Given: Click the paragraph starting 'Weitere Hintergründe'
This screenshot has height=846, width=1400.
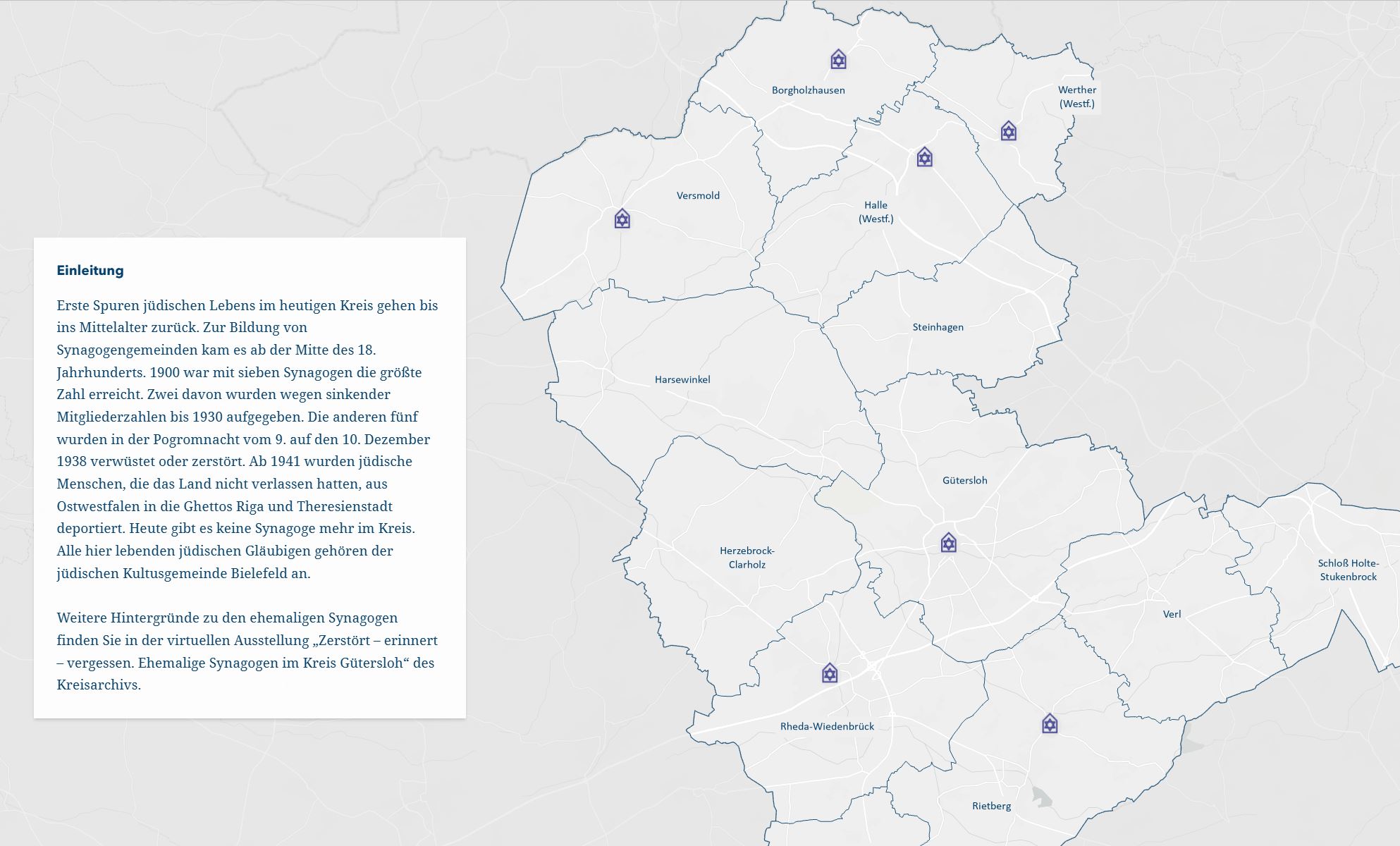Looking at the screenshot, I should pyautogui.click(x=247, y=651).
